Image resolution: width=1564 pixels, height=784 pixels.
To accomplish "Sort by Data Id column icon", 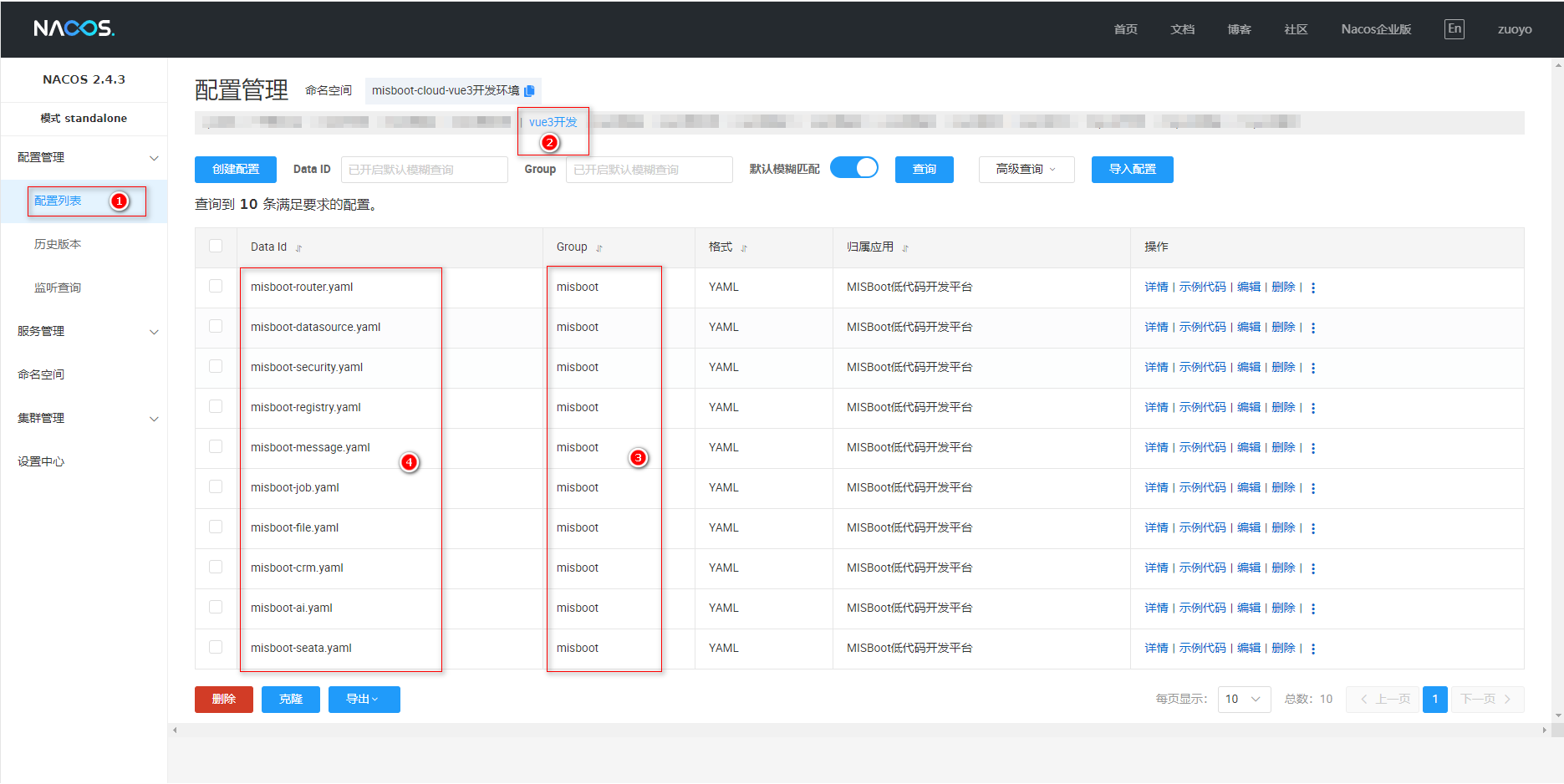I will [298, 247].
